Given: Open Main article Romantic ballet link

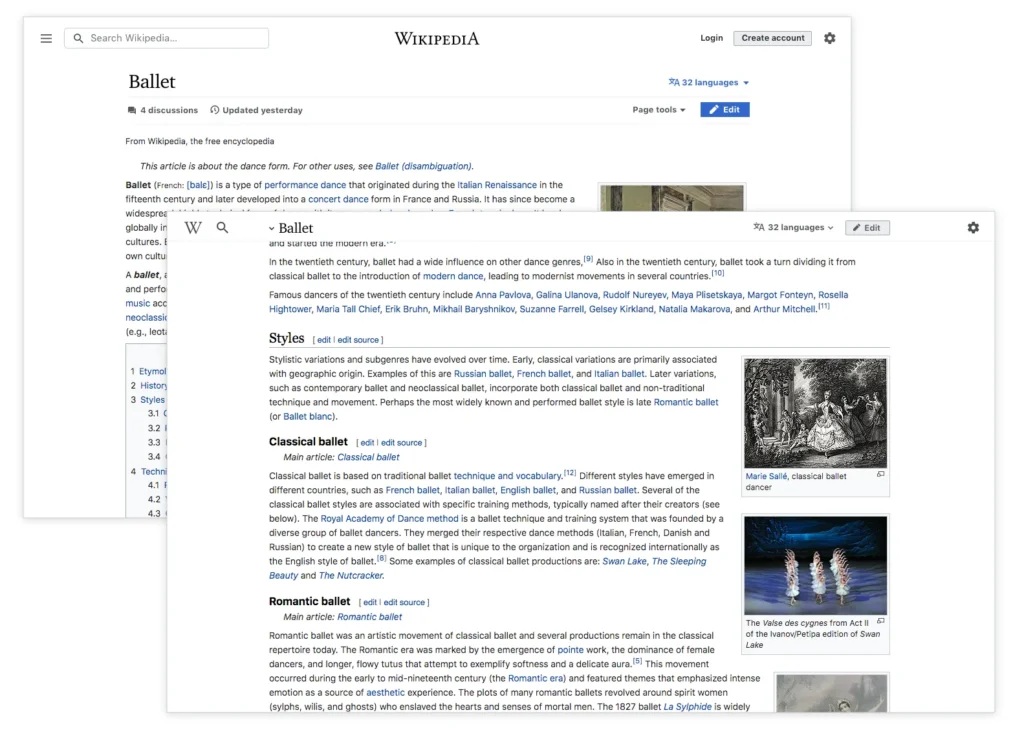Looking at the screenshot, I should pyautogui.click(x=370, y=617).
